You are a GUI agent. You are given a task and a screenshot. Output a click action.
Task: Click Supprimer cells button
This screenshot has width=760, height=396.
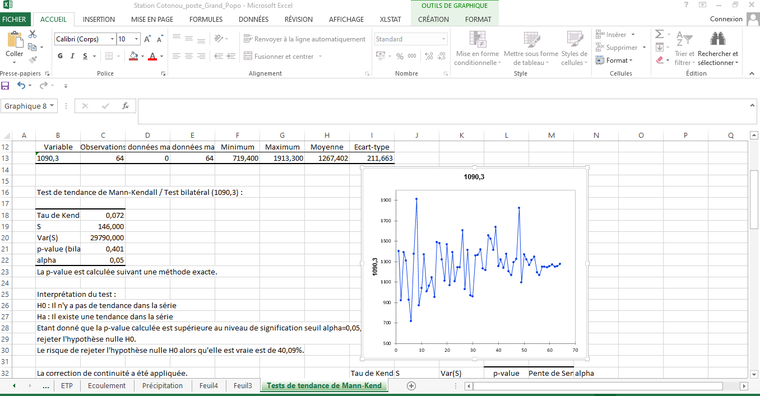click(x=621, y=48)
